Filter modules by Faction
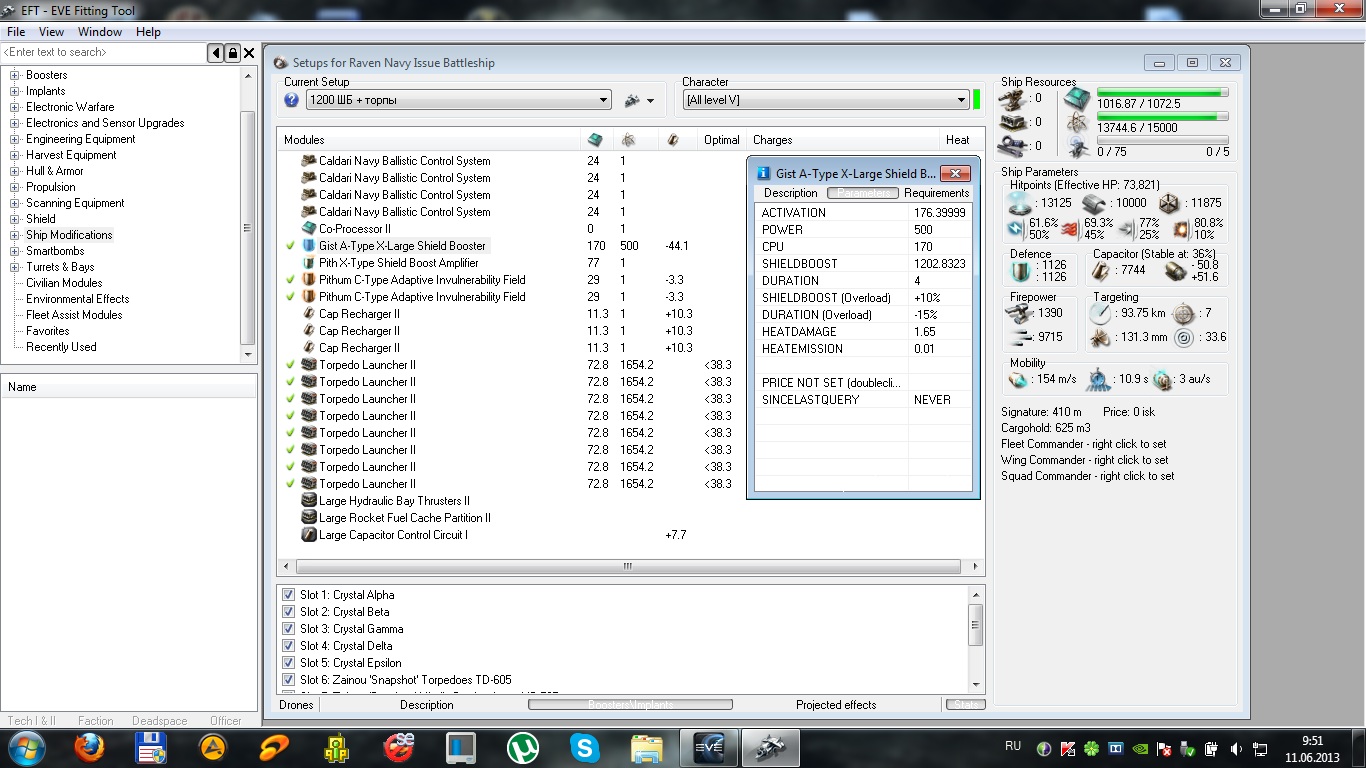 pos(96,720)
